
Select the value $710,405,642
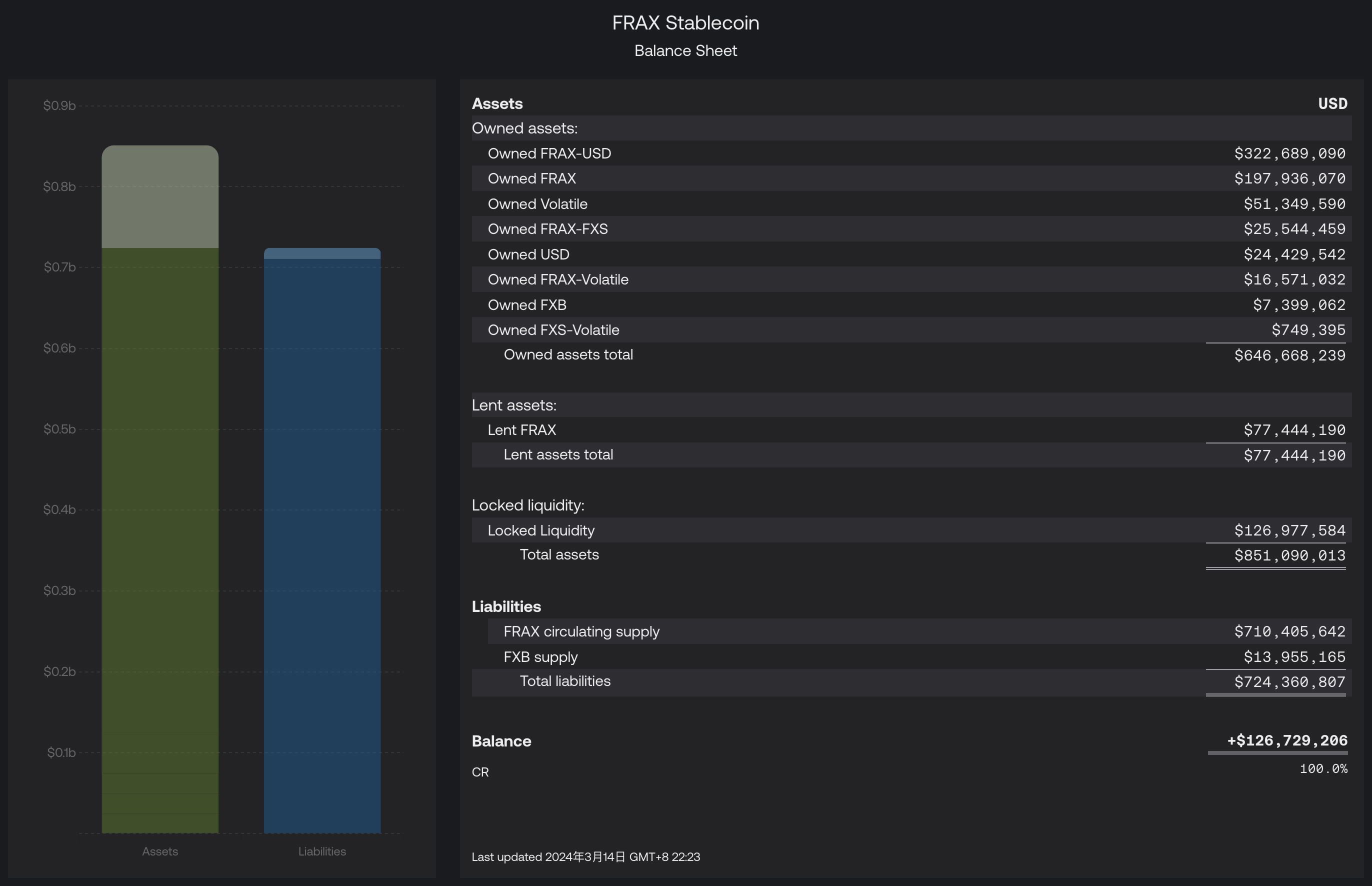pyautogui.click(x=1289, y=631)
